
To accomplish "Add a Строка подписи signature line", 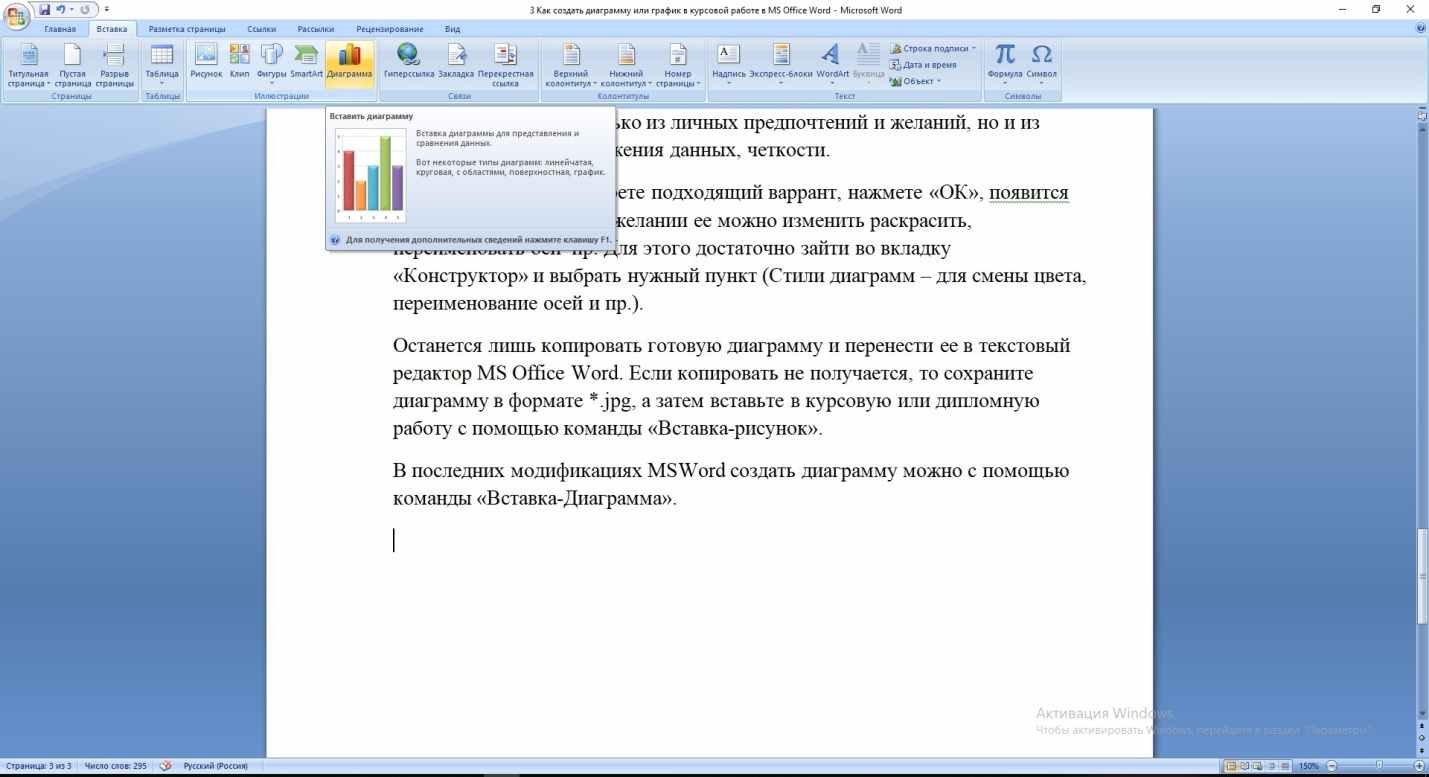I will [932, 48].
